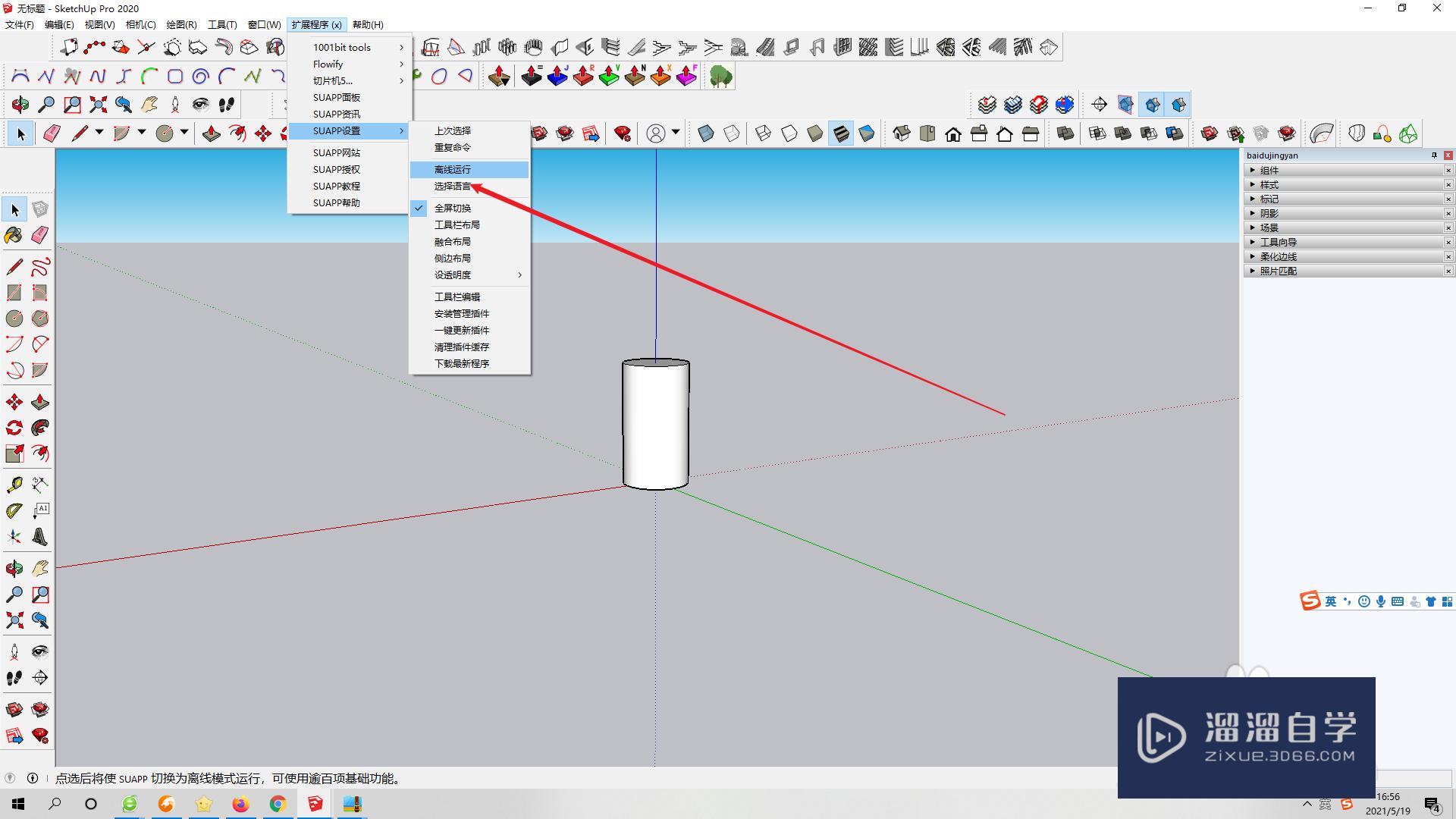
Task: Click the status bar info circle icon
Action: click(x=33, y=778)
